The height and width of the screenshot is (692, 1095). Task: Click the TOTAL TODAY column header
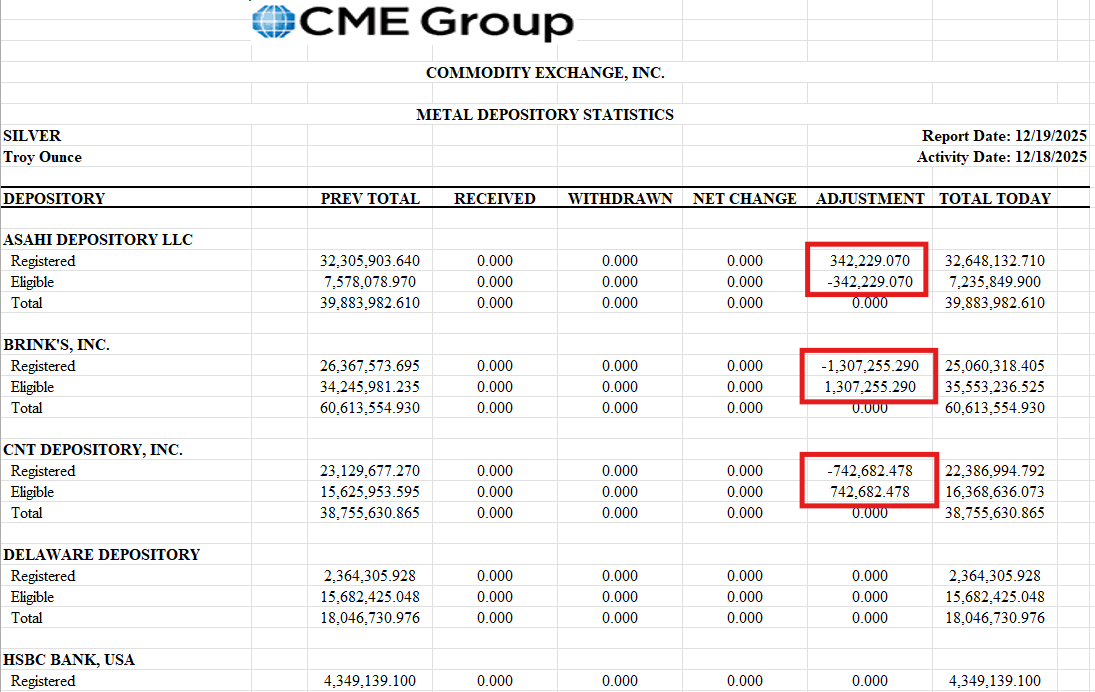pos(994,198)
